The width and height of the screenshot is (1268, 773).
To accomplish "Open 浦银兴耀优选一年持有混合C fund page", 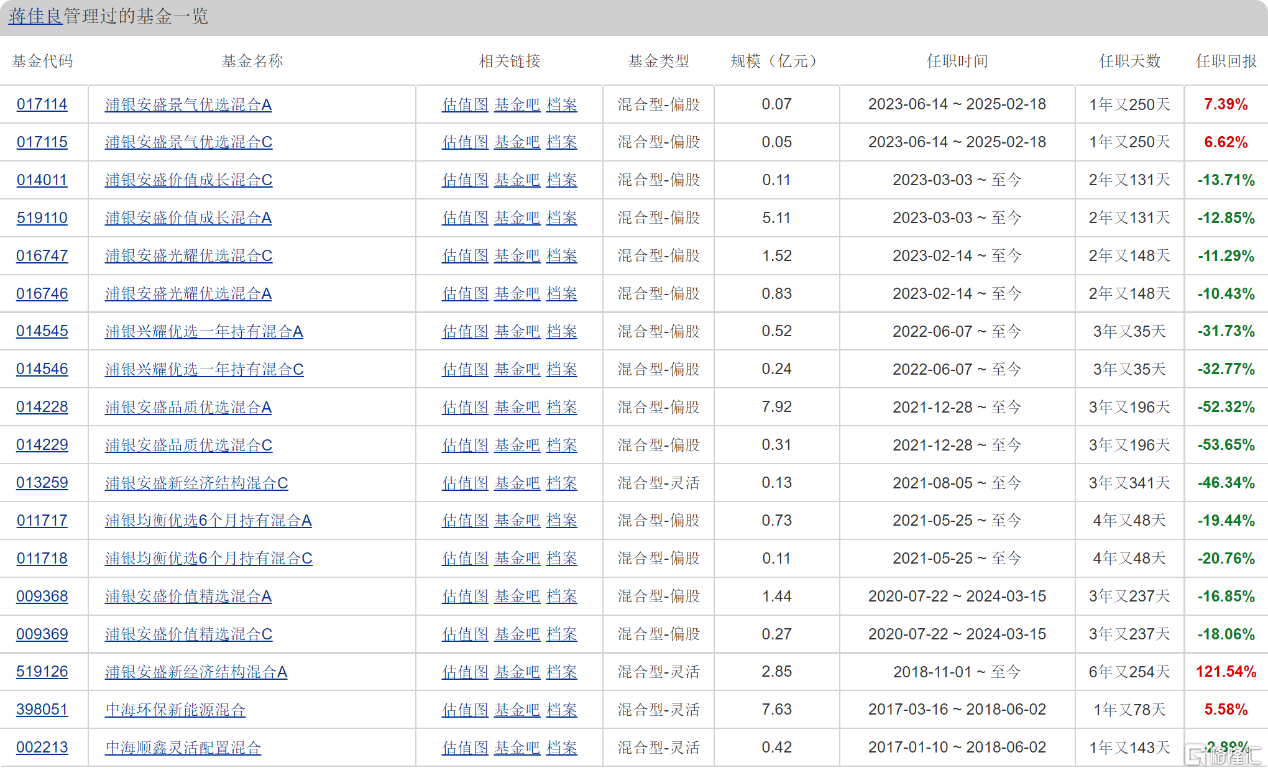I will [204, 369].
